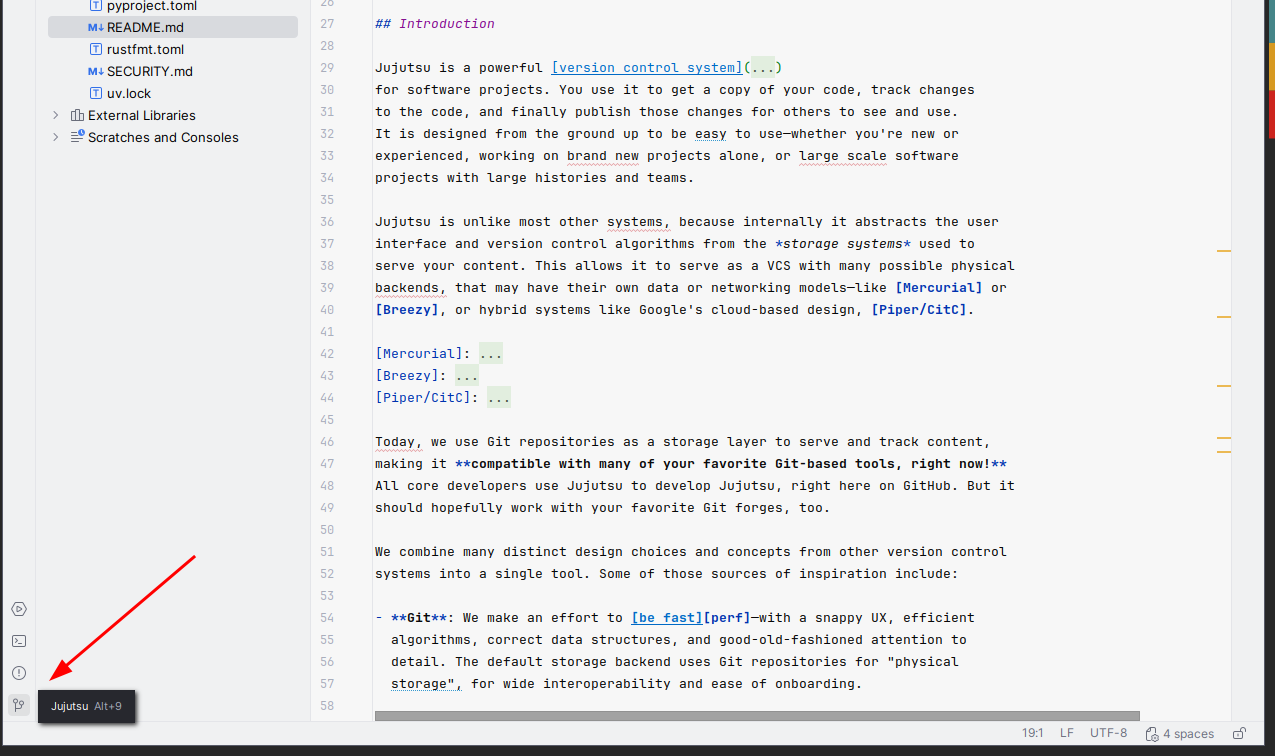Open the 4 spaces indent settings
Viewport: 1275px width, 756px height.
coord(1180,733)
